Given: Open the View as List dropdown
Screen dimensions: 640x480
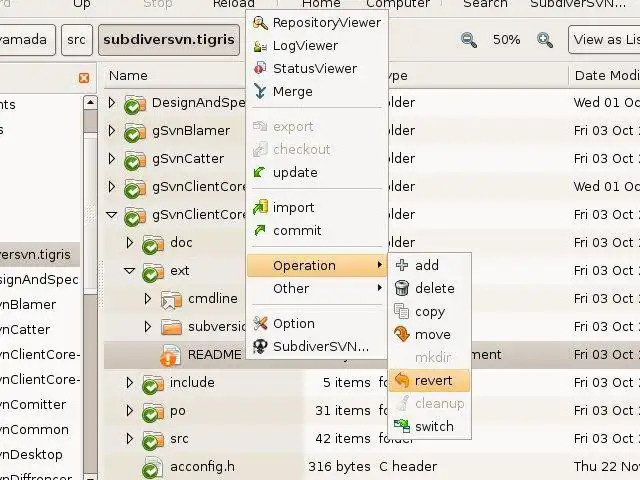Looking at the screenshot, I should click(x=604, y=40).
